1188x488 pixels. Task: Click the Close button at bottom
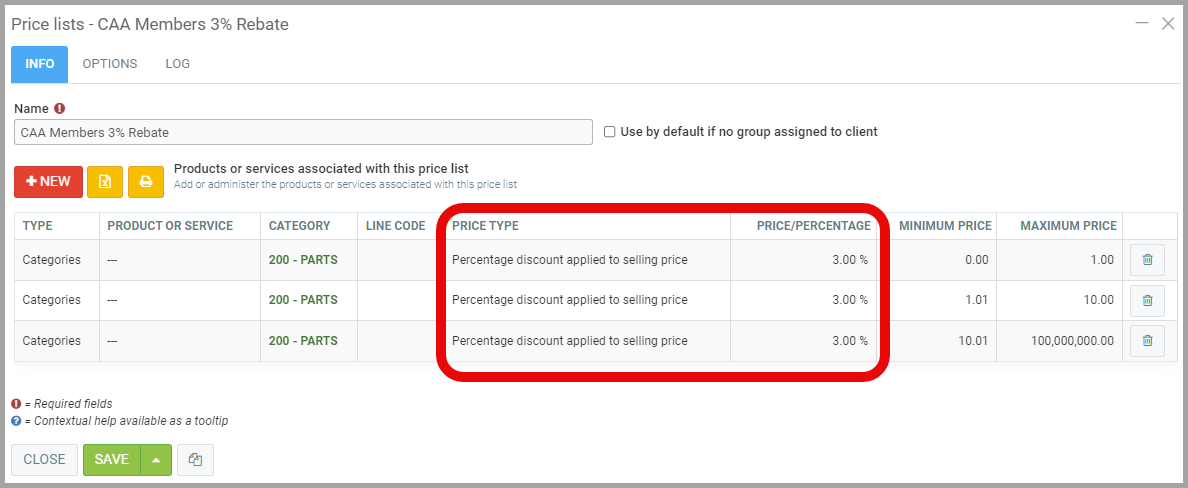point(44,460)
